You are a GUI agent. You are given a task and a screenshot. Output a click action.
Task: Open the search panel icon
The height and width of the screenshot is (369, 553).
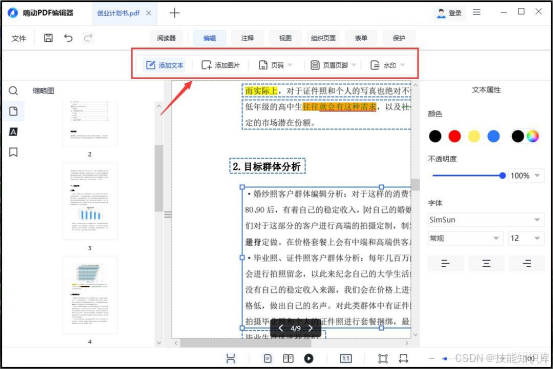(x=13, y=91)
